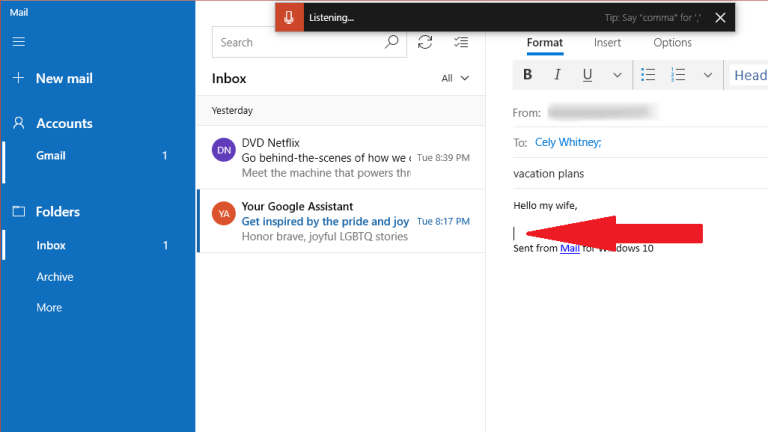Expand more font formatting options
Screen dimensions: 768x432
coord(617,75)
